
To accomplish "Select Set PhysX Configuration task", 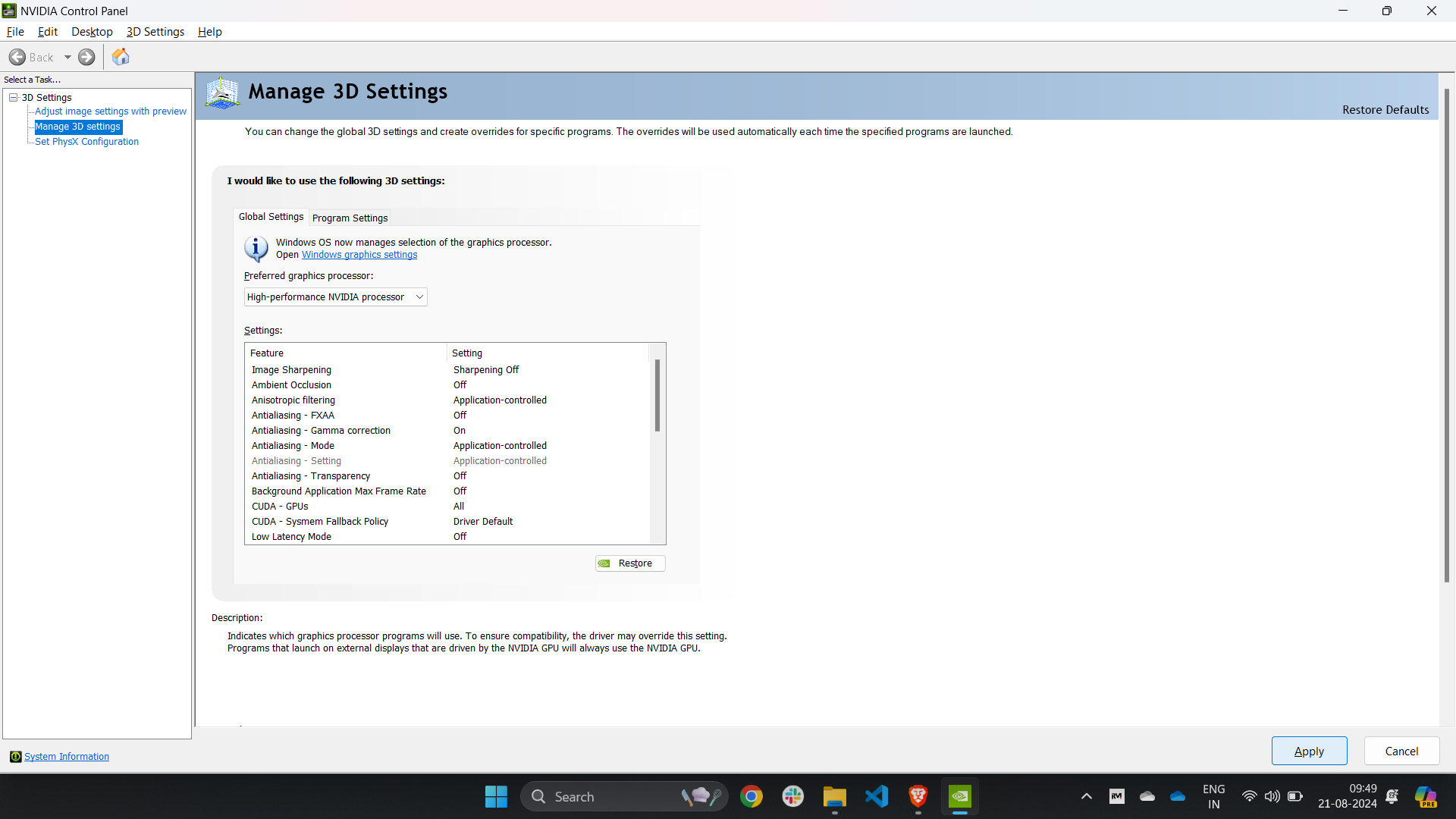I will pos(87,141).
